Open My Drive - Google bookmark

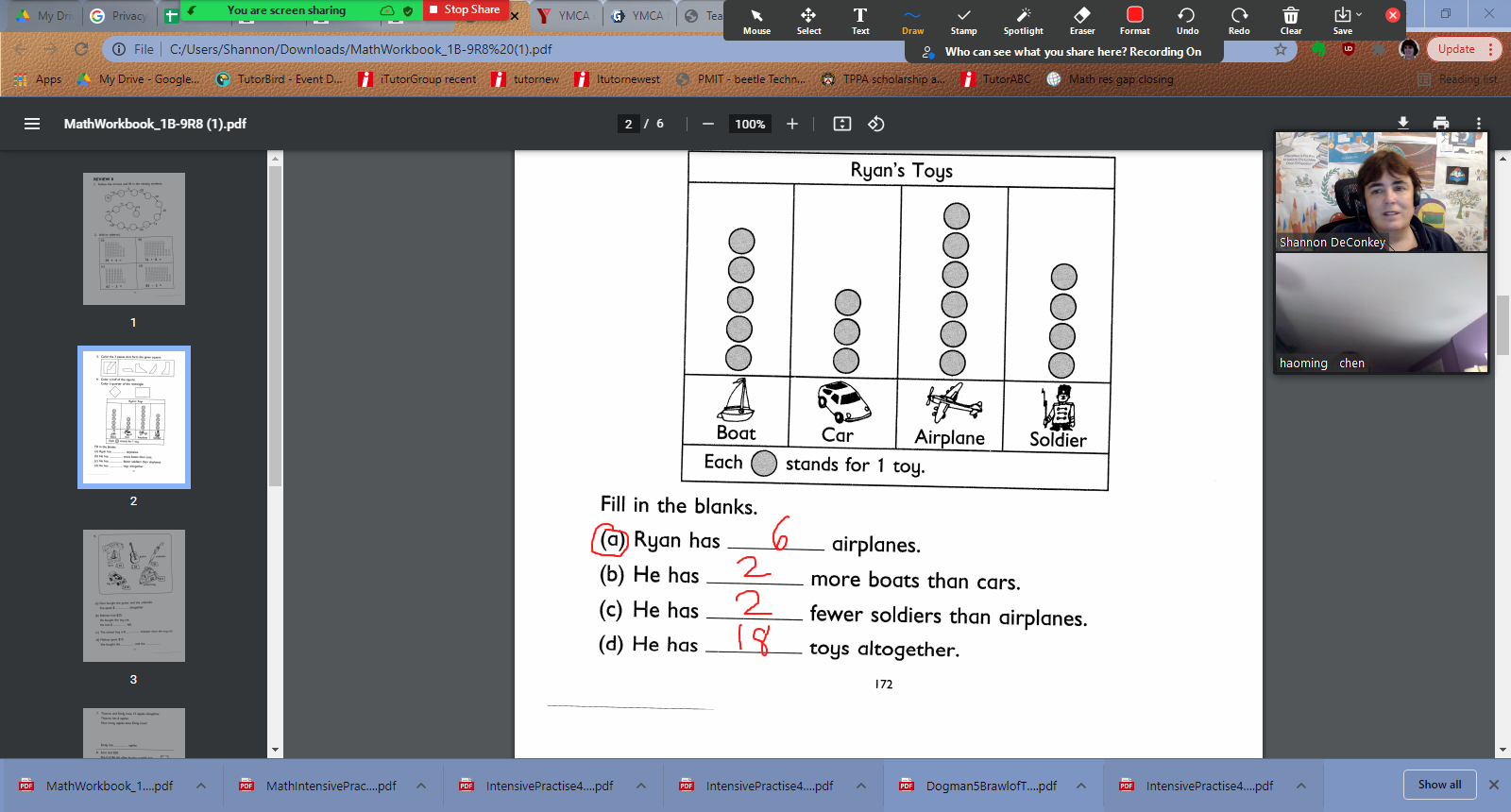pos(139,79)
